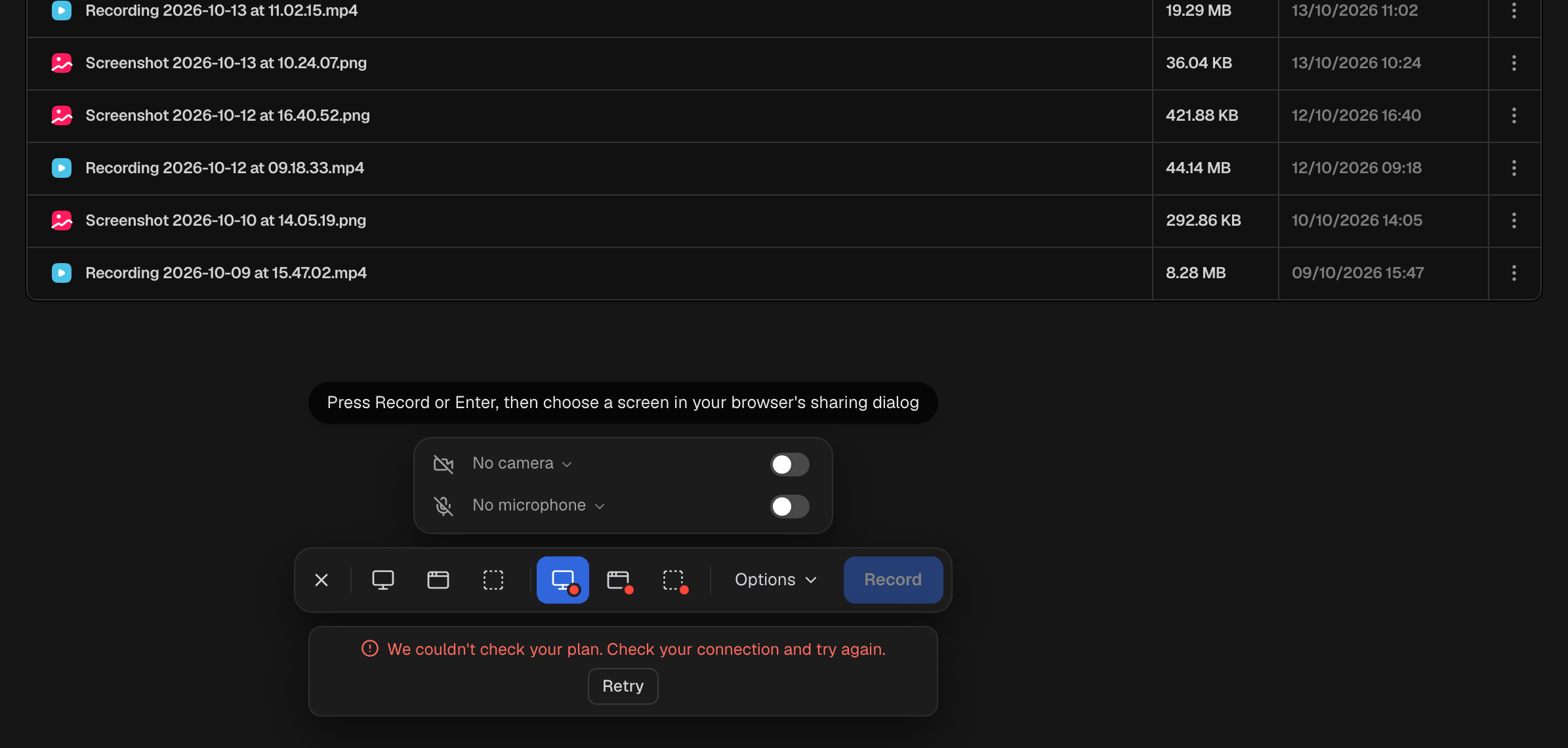This screenshot has width=1568, height=748.
Task: Click the crossed-out camera icon
Action: click(x=444, y=464)
